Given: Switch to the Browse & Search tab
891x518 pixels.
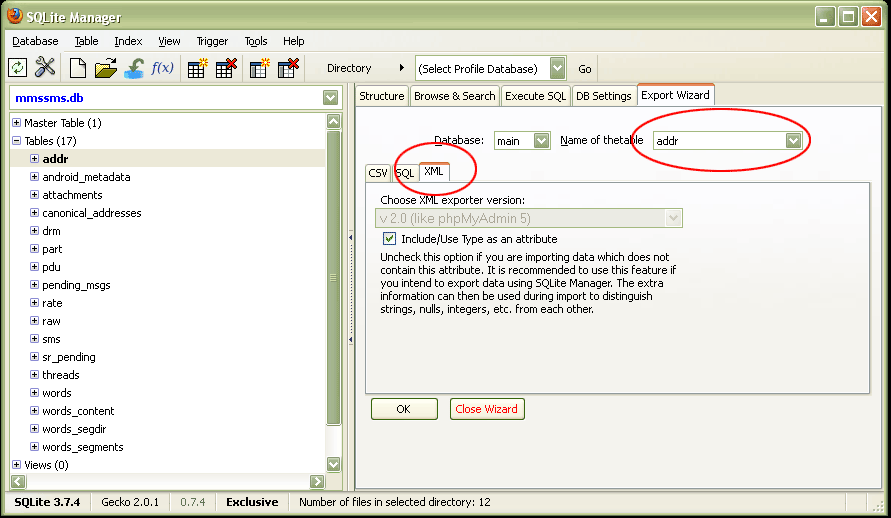Looking at the screenshot, I should (x=455, y=96).
